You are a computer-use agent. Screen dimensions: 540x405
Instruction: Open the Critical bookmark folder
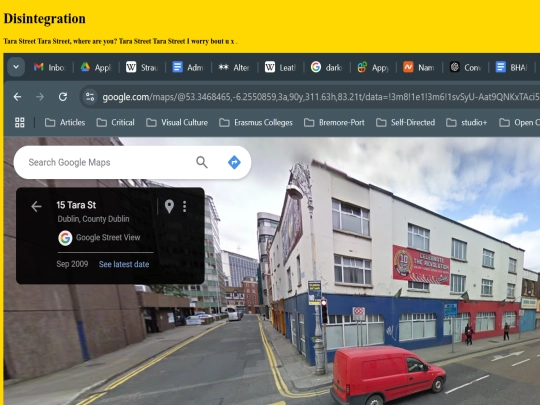[115, 122]
